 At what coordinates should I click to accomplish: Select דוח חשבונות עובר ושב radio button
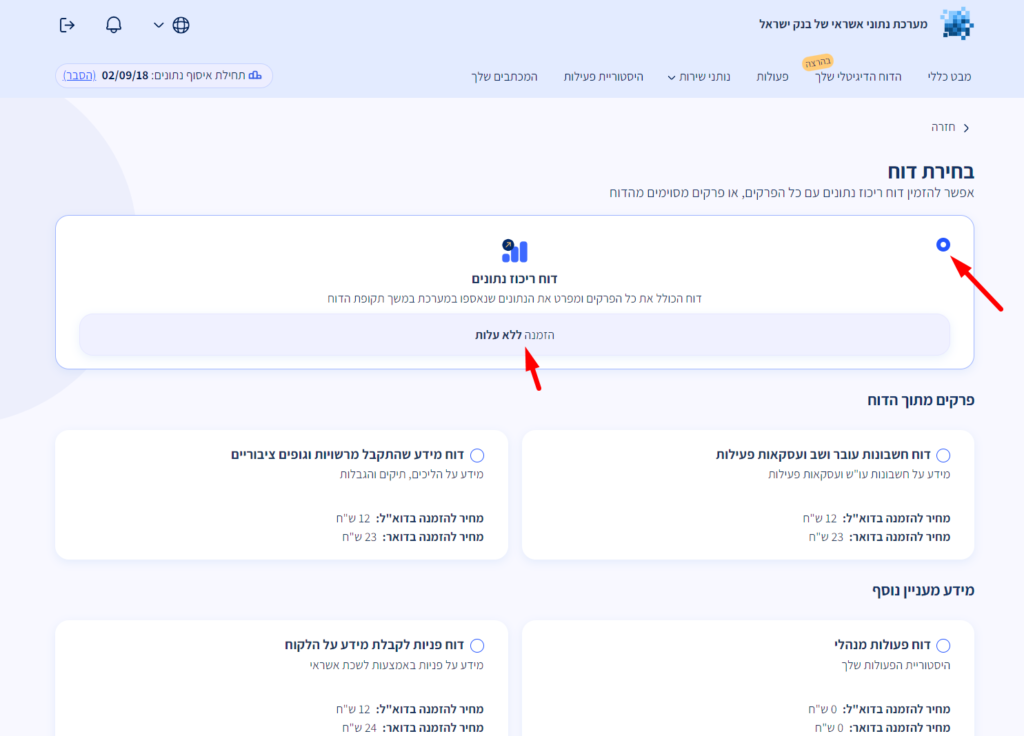(x=943, y=455)
